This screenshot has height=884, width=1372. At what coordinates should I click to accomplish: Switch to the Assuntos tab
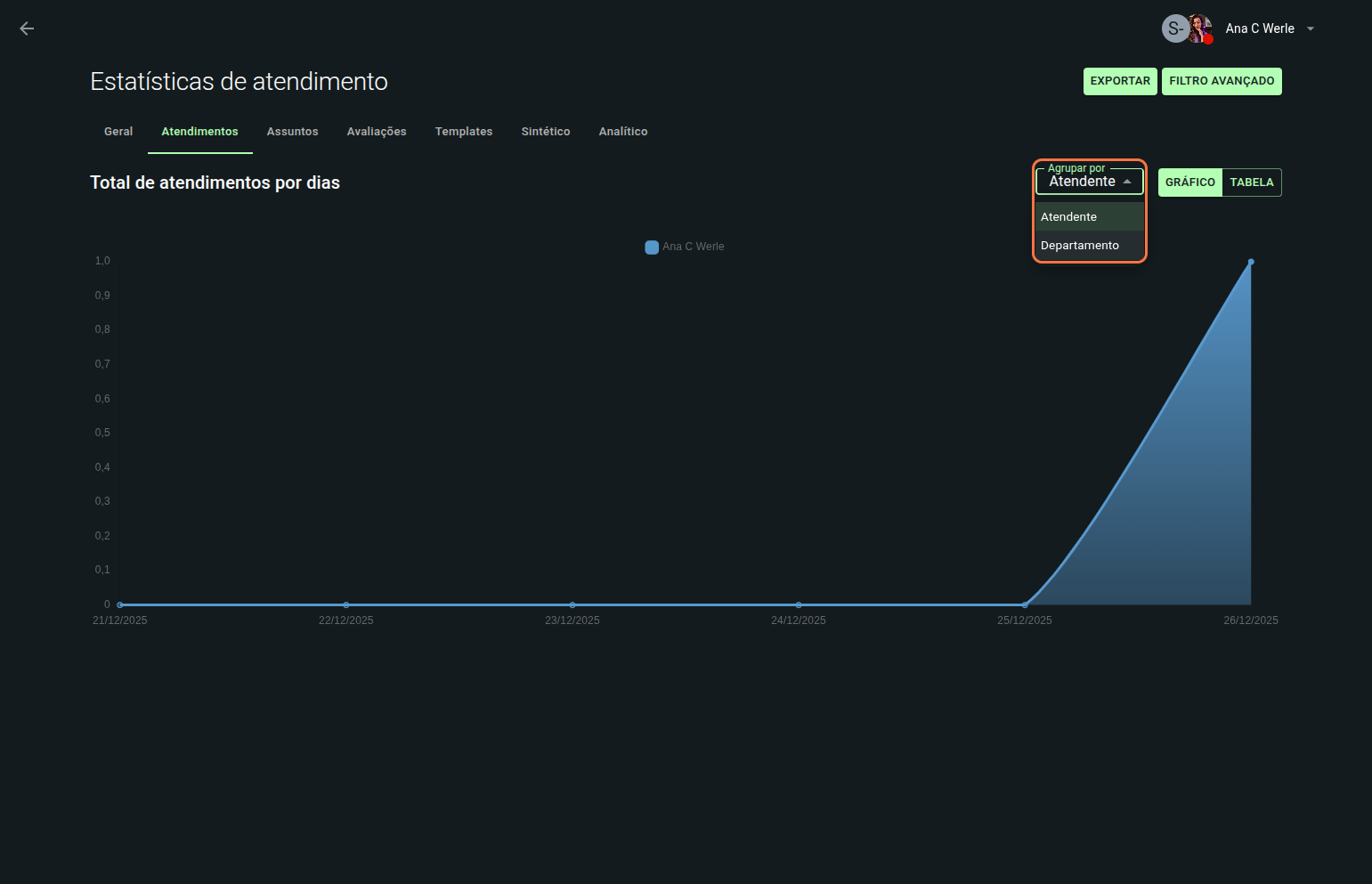coord(292,132)
